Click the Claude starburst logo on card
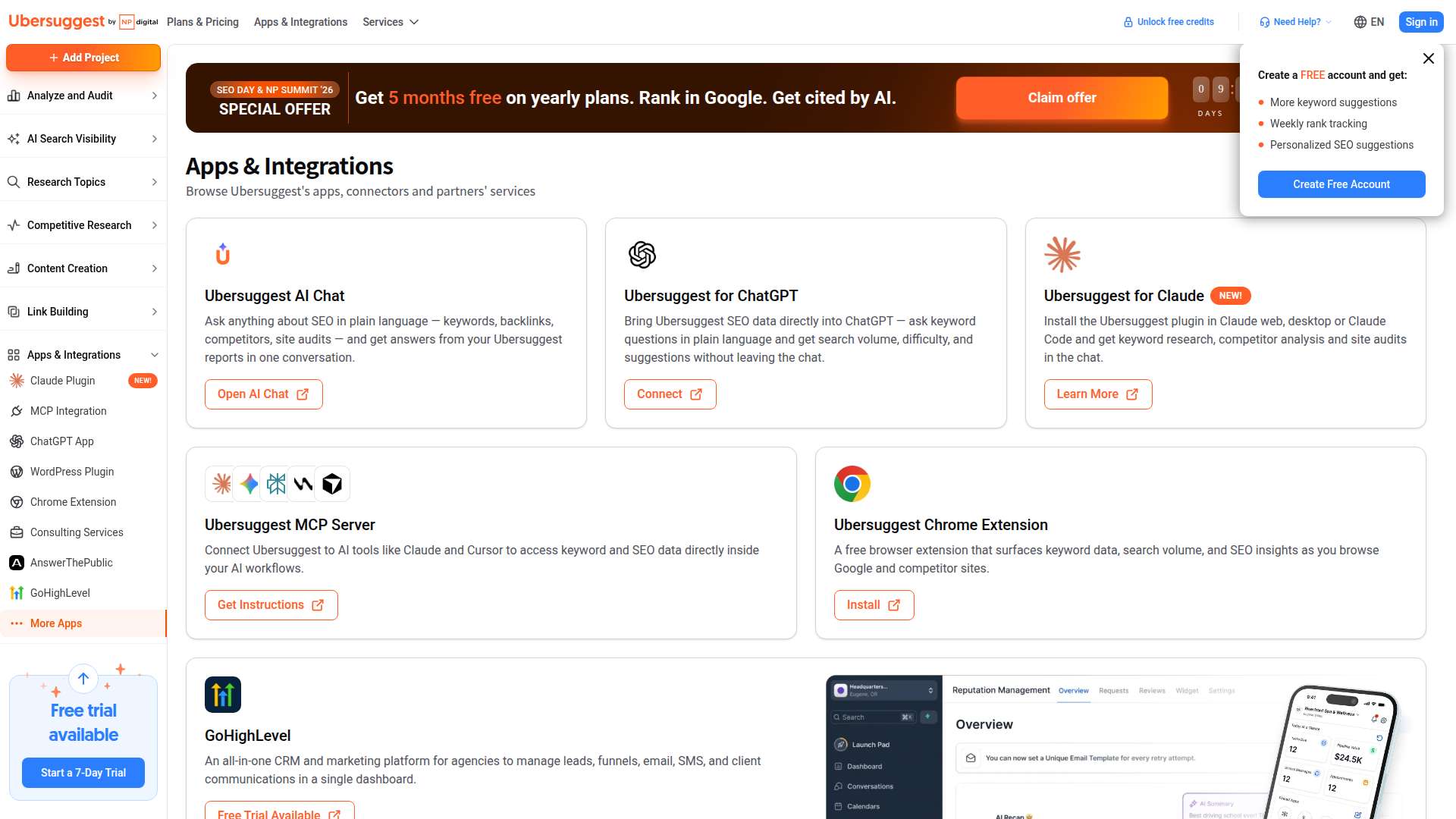1456x819 pixels. point(1062,255)
